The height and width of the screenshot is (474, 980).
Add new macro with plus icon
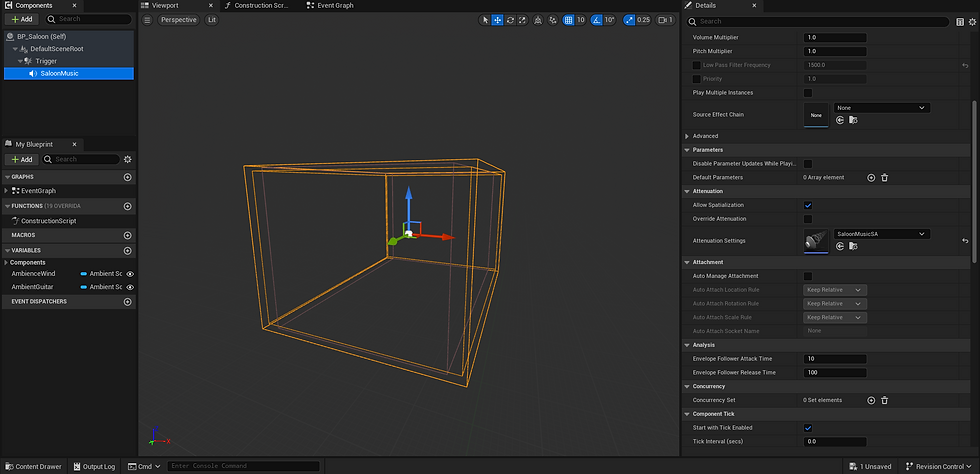coord(128,236)
